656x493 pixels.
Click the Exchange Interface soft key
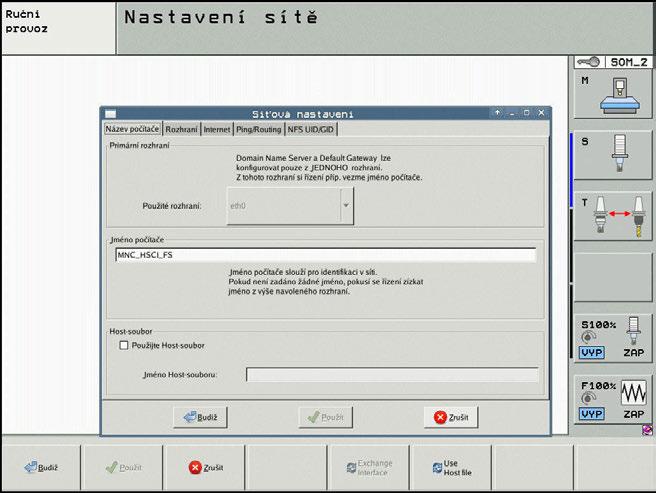[369, 467]
